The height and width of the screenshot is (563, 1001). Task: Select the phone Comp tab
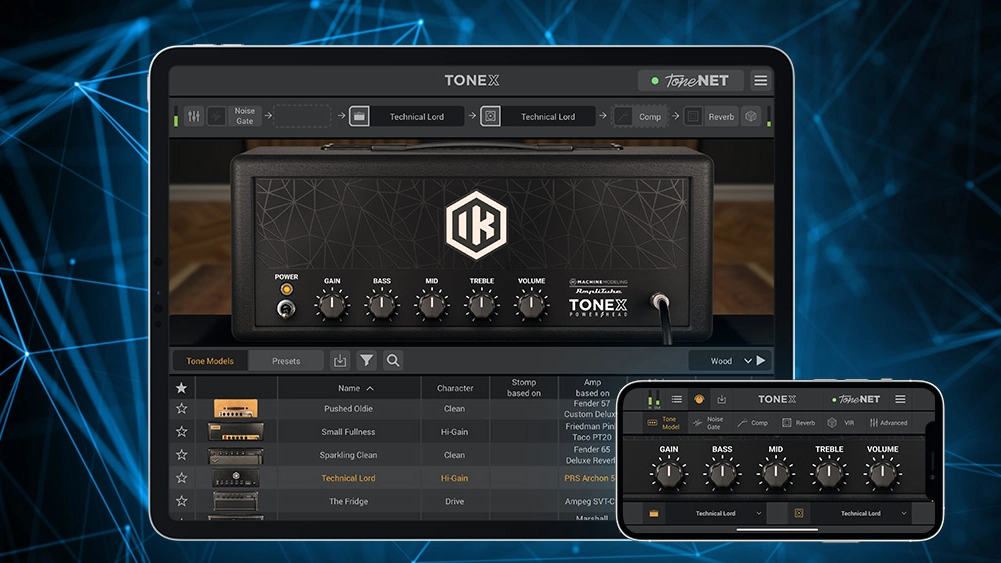tap(752, 423)
